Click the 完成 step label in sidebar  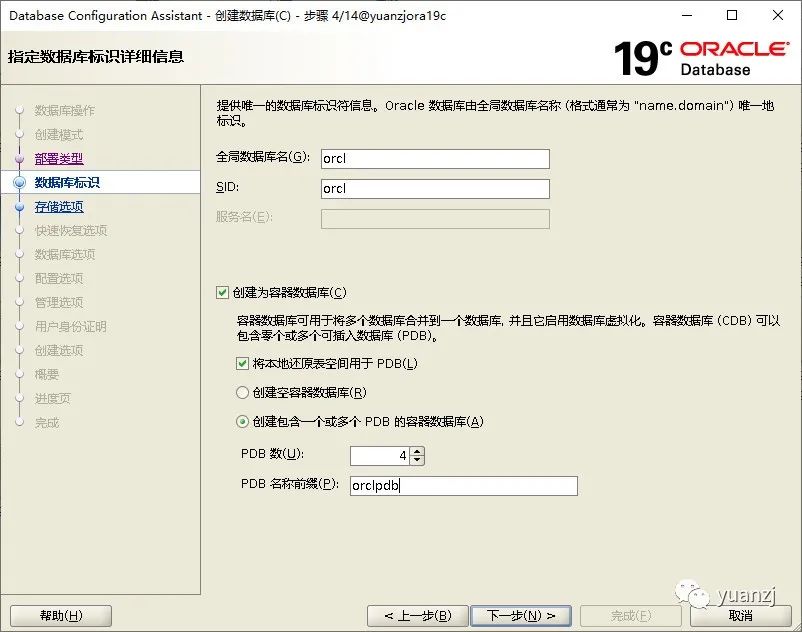(x=47, y=423)
